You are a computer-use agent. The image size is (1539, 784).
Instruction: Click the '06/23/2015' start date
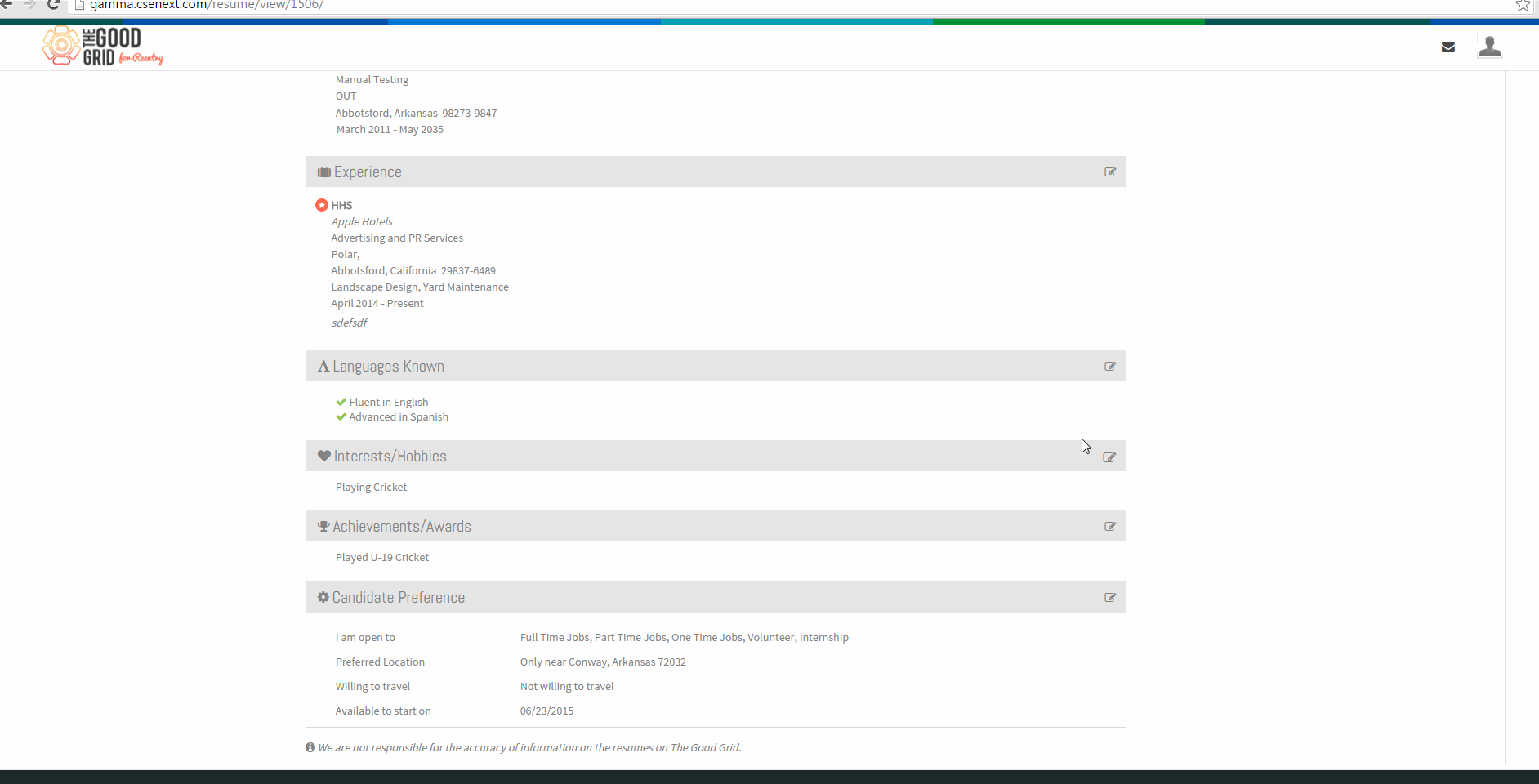546,711
